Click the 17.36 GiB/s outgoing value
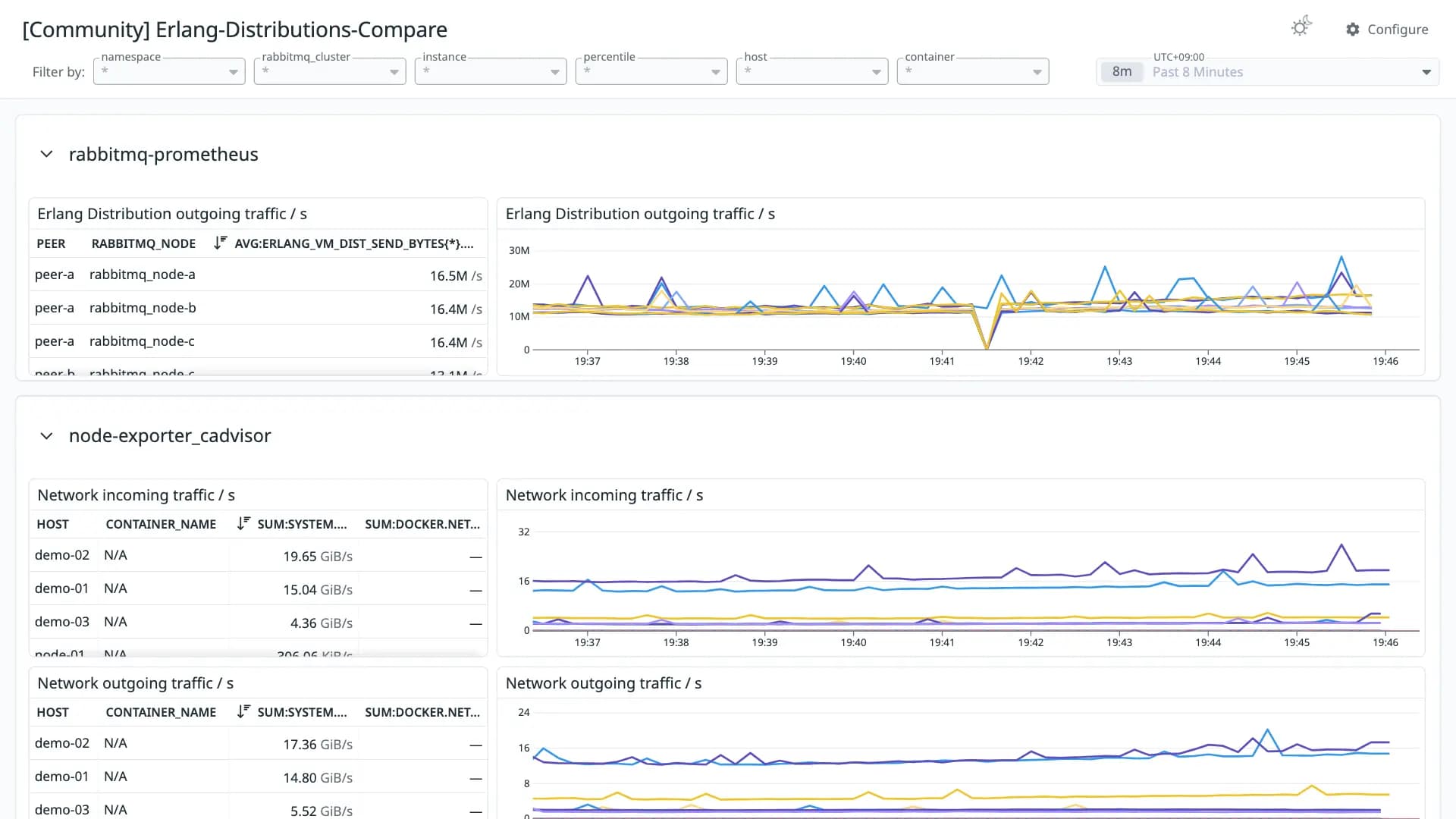Viewport: 1456px width, 819px height. click(x=318, y=745)
